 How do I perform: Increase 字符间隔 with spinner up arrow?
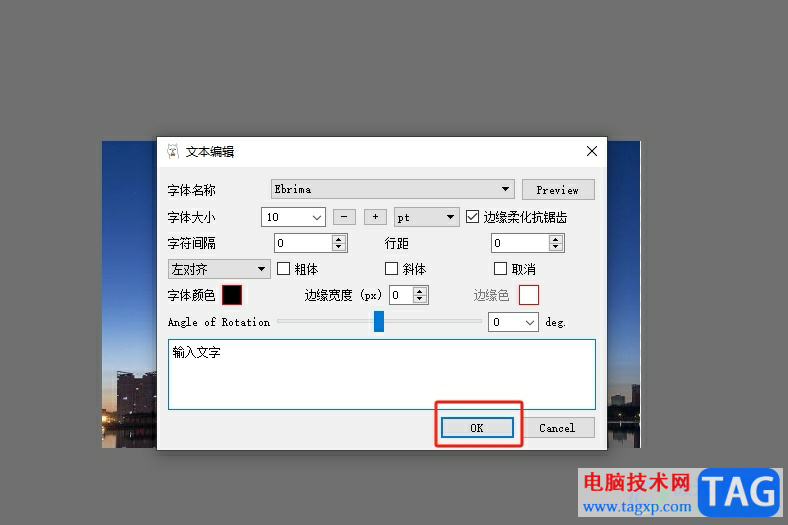click(339, 239)
